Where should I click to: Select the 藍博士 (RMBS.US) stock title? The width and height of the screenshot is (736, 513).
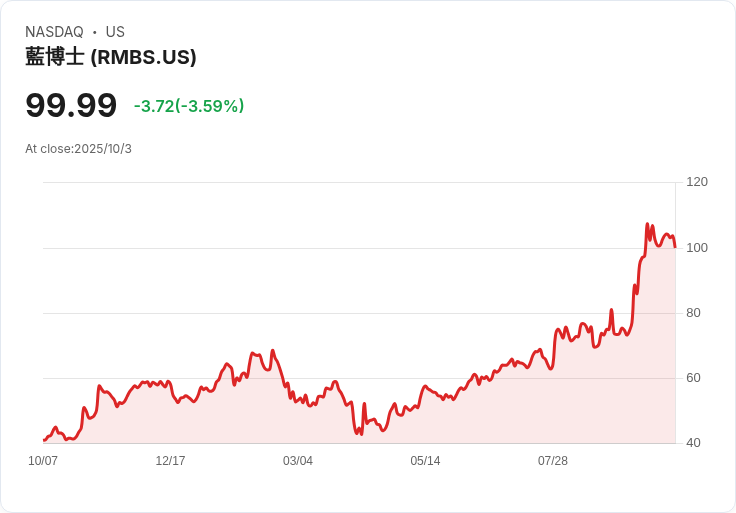point(110,57)
